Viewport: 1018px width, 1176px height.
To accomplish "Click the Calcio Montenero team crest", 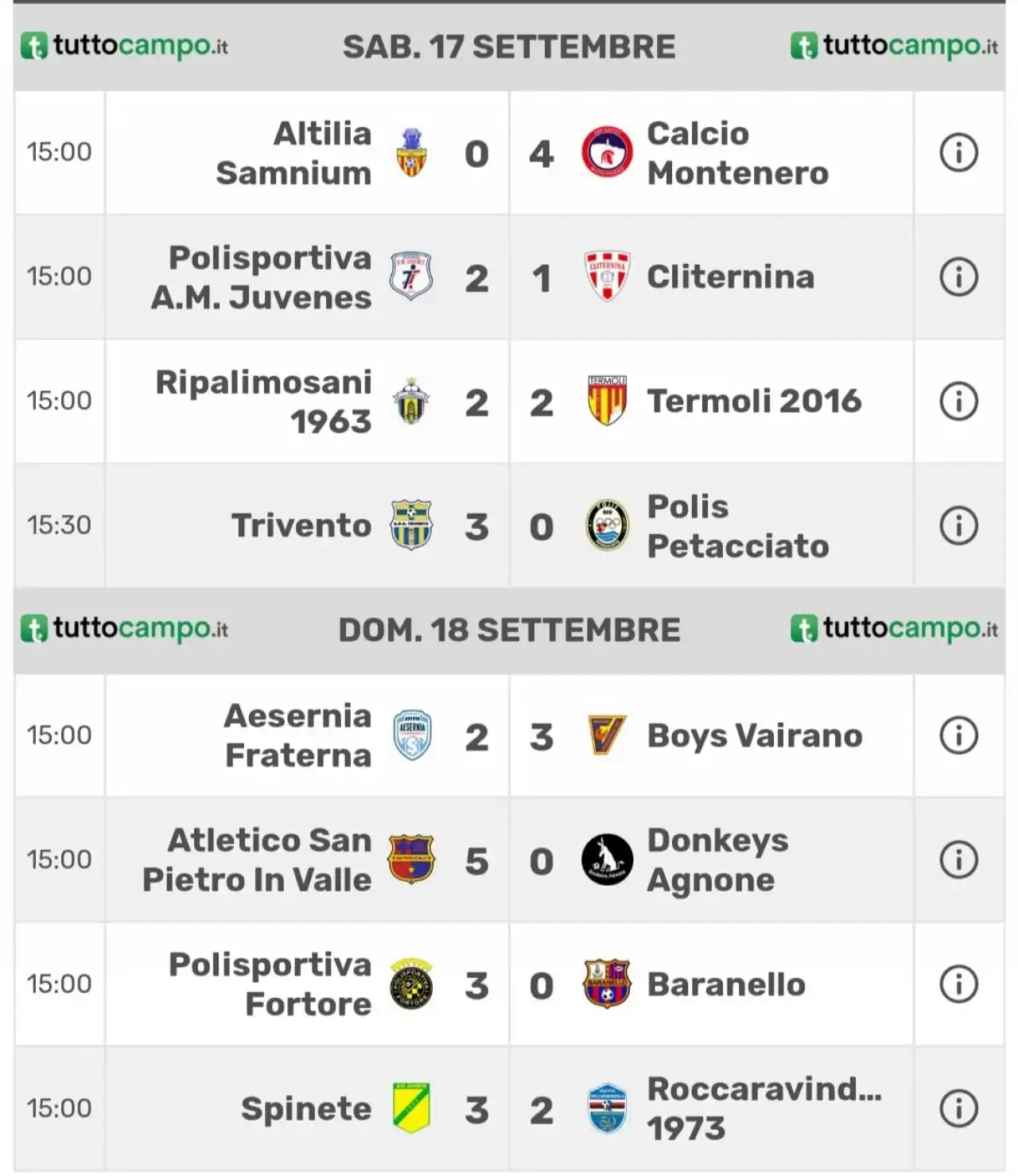I will 607,152.
